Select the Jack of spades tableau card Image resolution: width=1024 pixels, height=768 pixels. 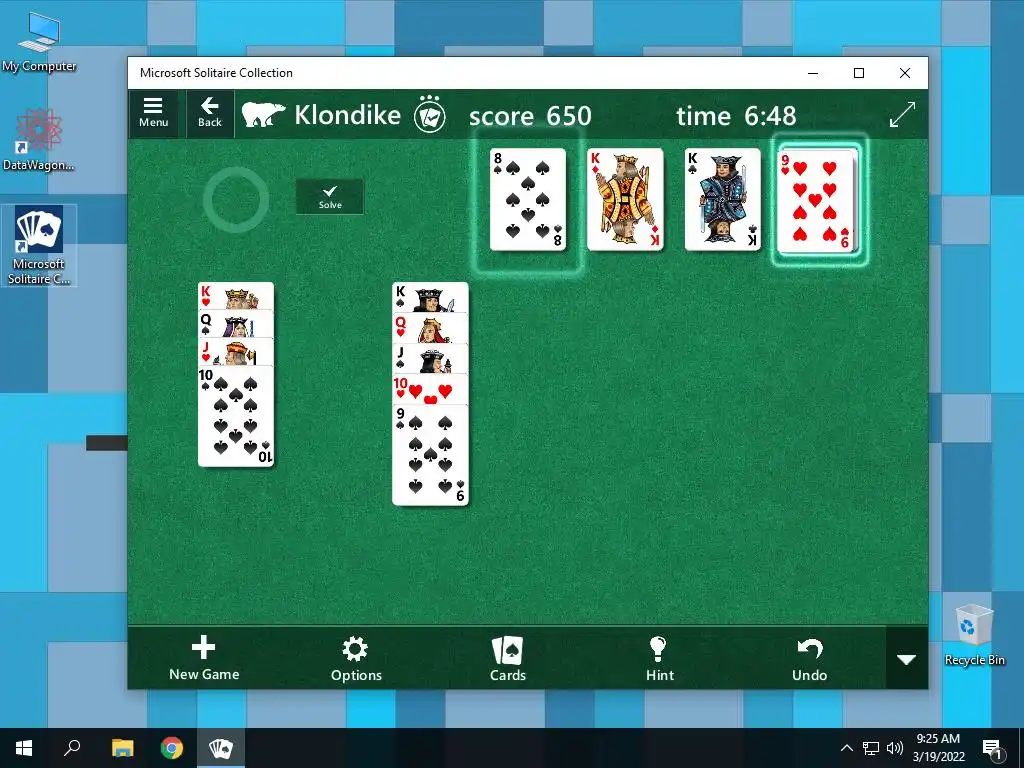(x=430, y=359)
